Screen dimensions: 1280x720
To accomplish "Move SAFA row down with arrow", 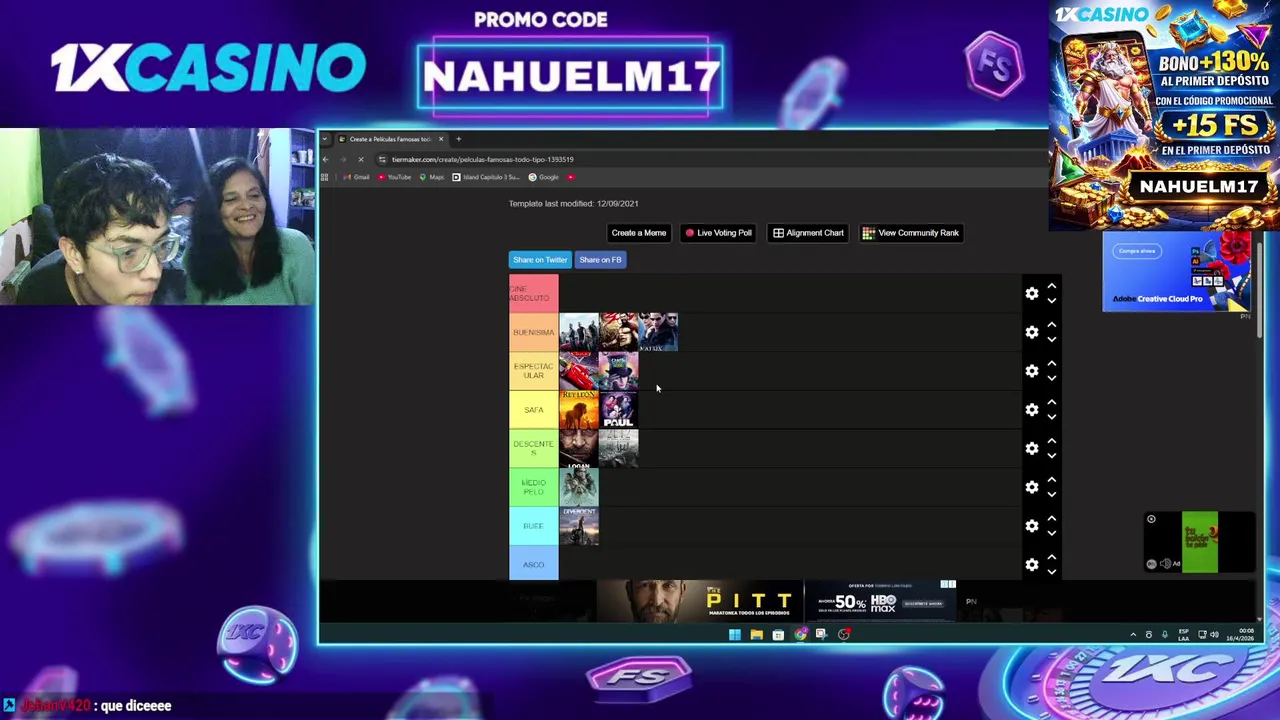I will point(1051,416).
